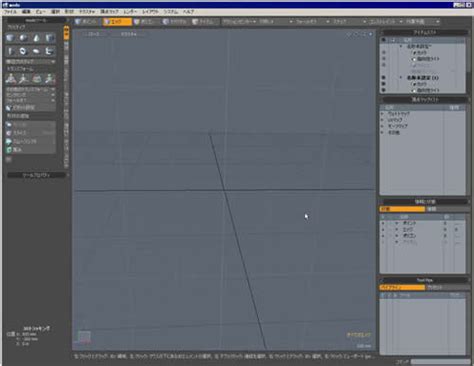Expand the その他 vertex map group

tap(383, 133)
